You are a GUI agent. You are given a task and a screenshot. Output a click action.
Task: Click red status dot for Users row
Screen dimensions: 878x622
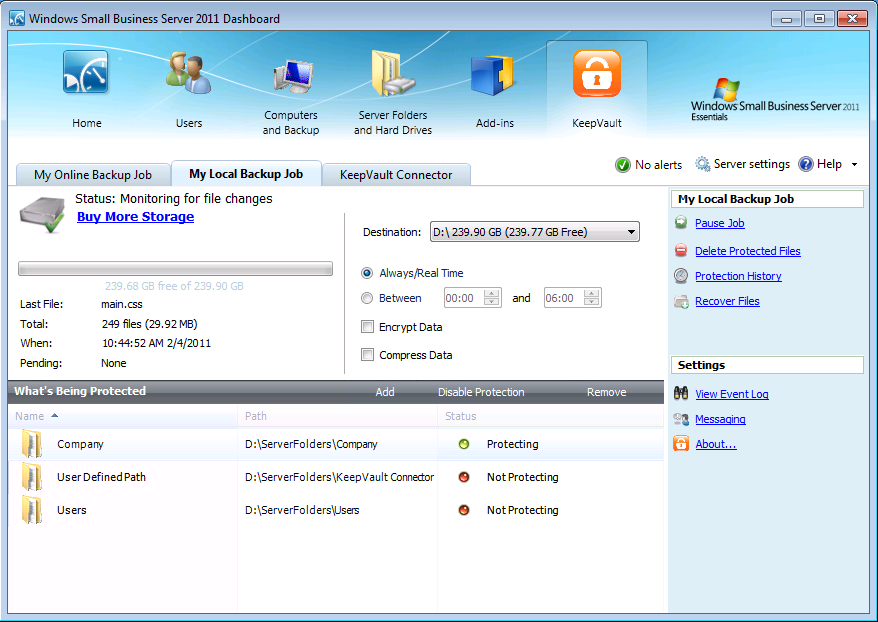point(464,510)
